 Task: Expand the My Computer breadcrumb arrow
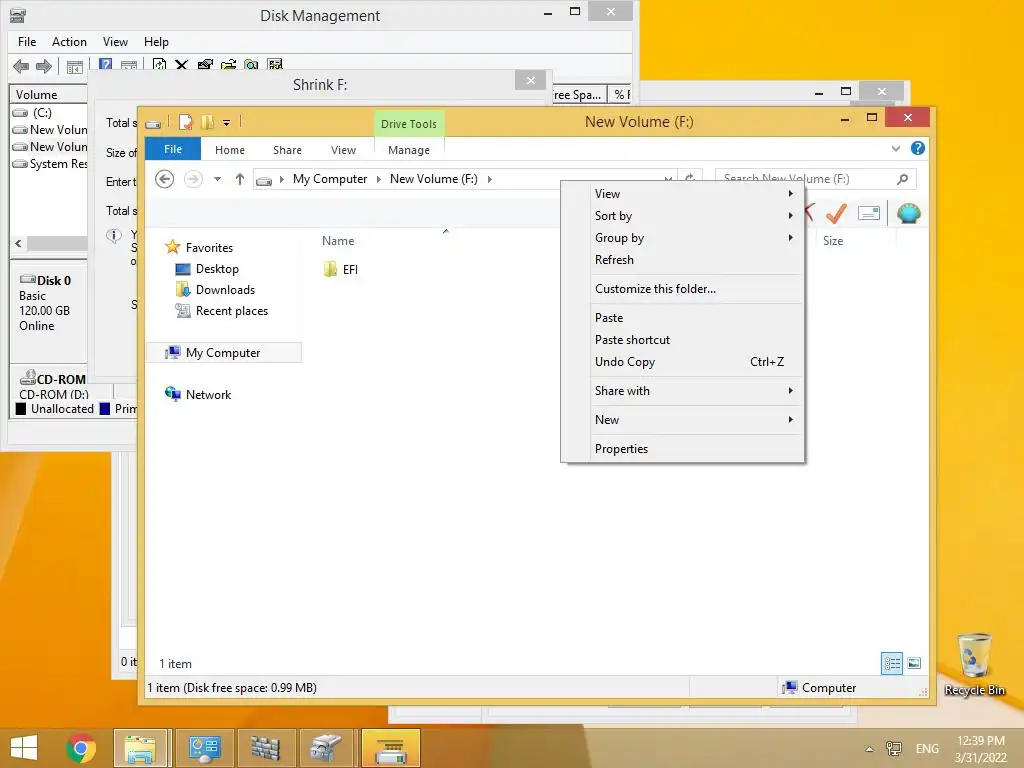coord(378,179)
